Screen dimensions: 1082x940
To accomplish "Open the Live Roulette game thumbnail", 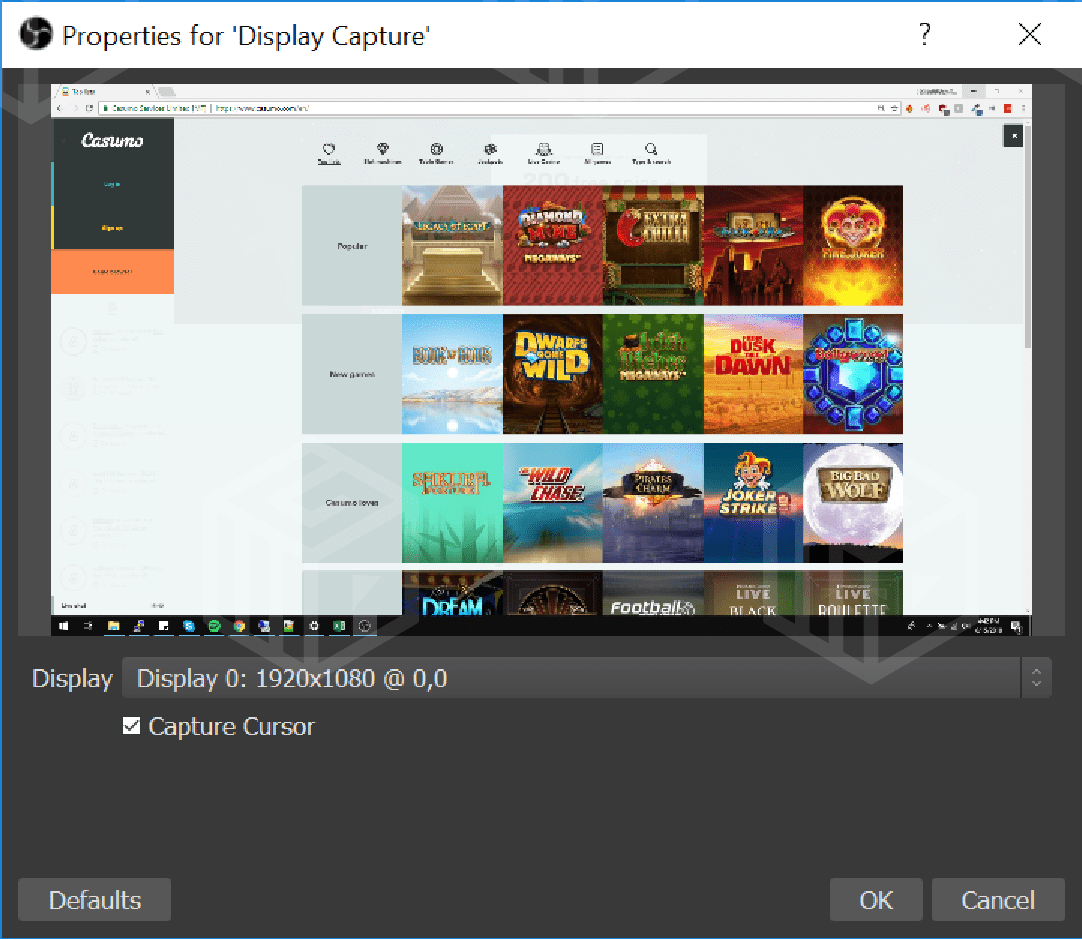I will coord(853,594).
